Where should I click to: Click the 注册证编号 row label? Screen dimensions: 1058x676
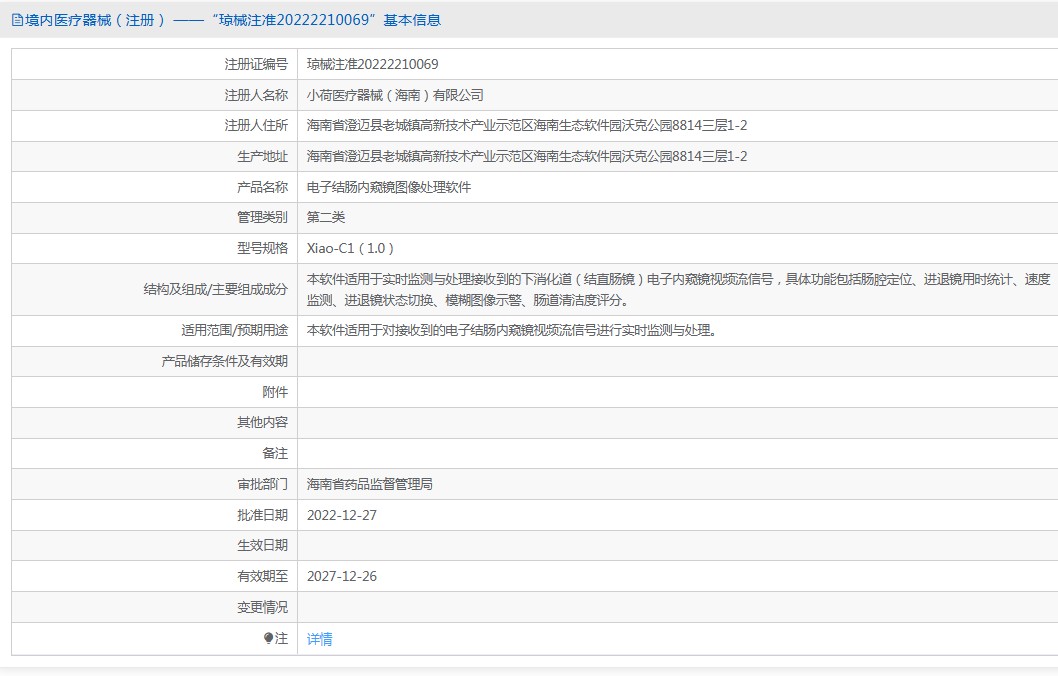coord(256,64)
